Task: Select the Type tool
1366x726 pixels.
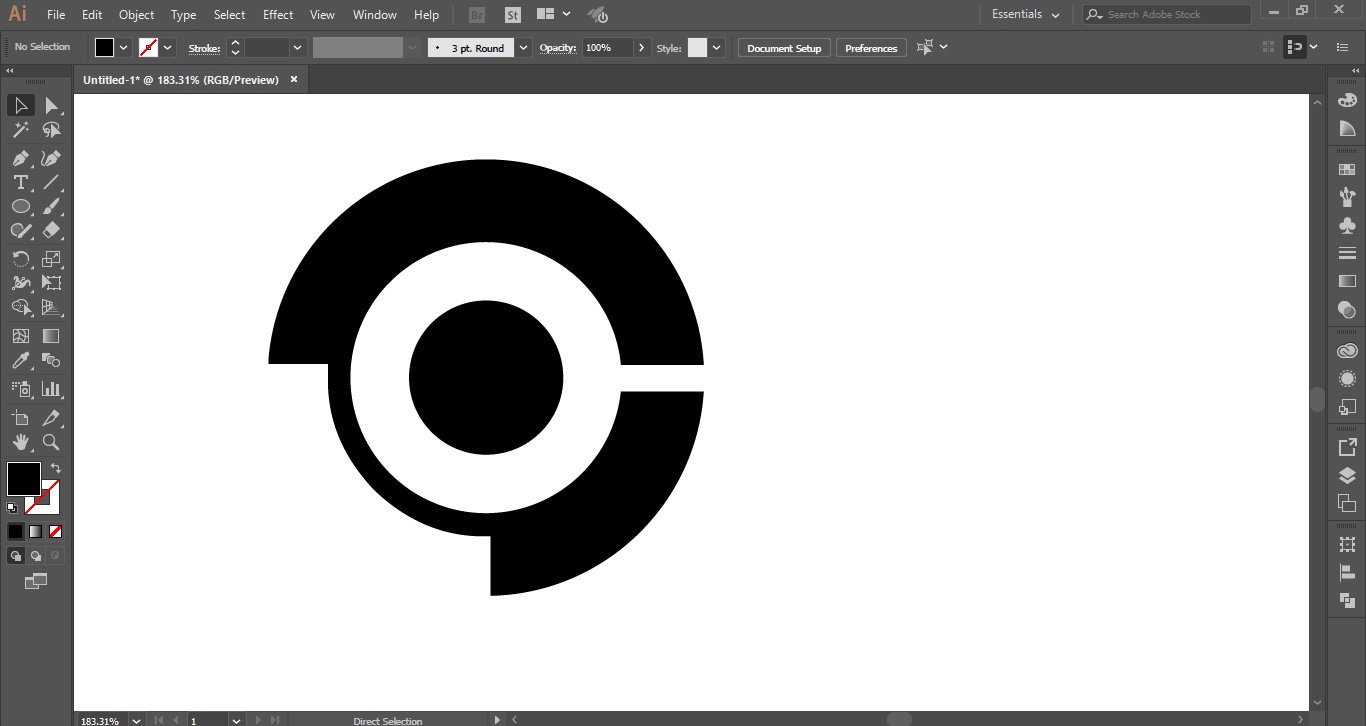Action: [x=20, y=182]
